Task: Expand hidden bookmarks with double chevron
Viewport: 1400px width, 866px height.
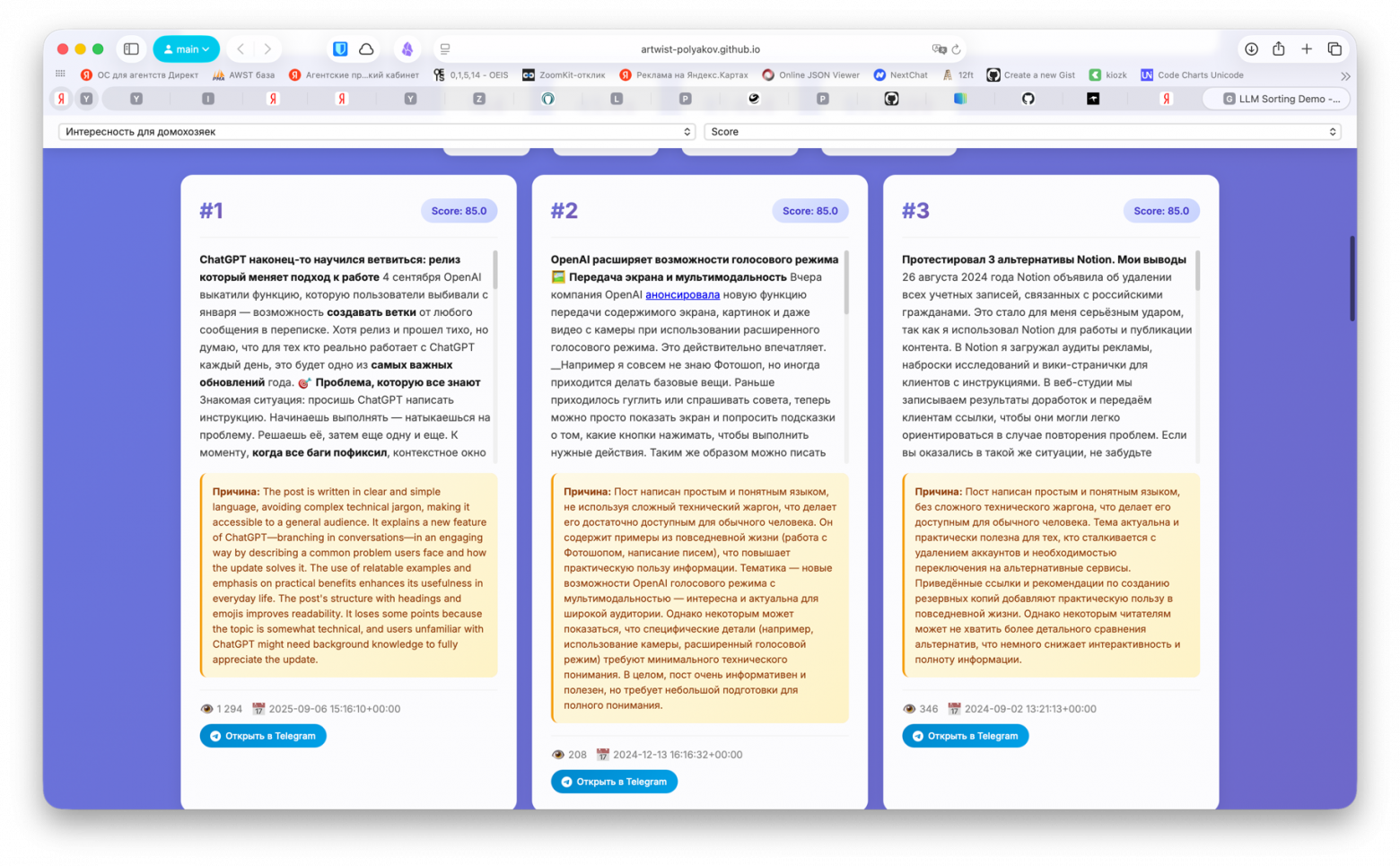Action: pos(1344,76)
